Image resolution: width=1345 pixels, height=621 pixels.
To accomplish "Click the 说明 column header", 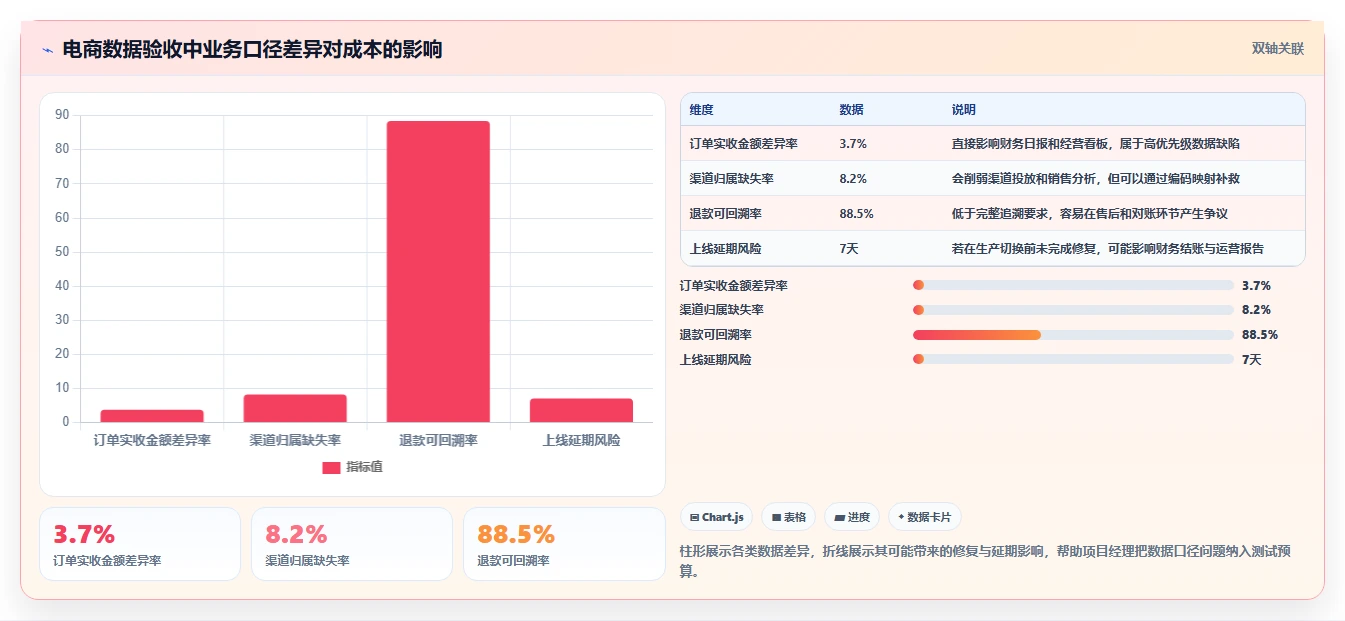I will pos(964,110).
